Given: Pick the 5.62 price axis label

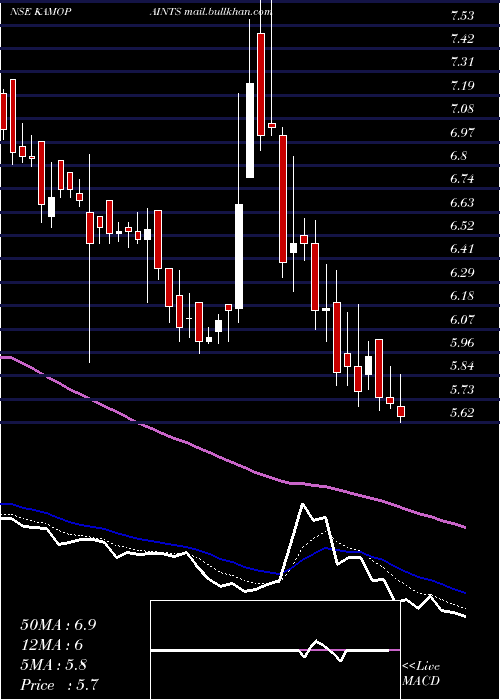Looking at the screenshot, I should pos(462,412).
